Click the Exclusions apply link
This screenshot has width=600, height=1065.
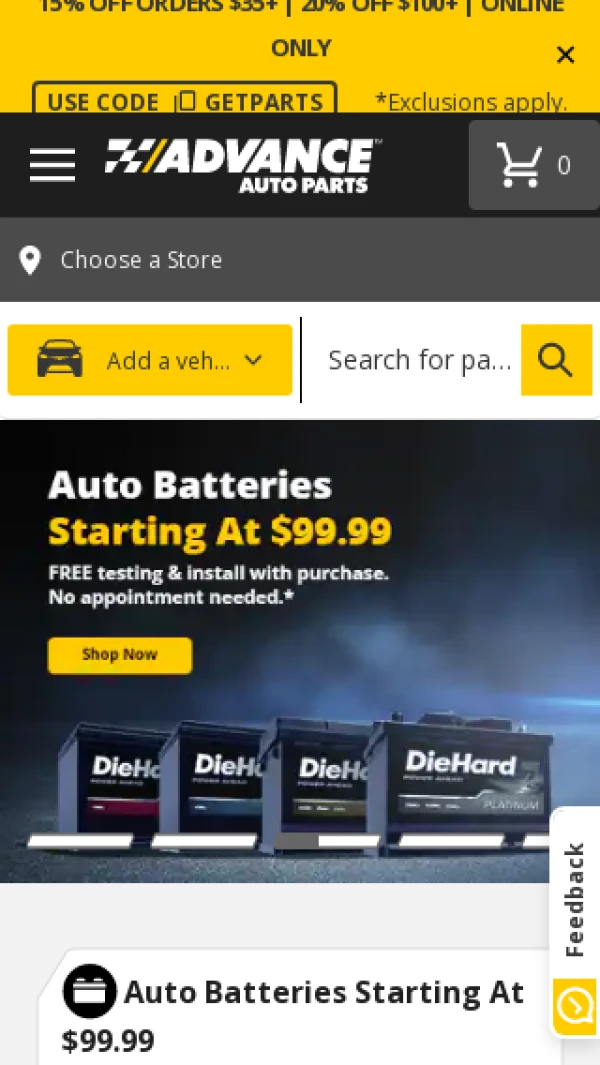click(471, 103)
